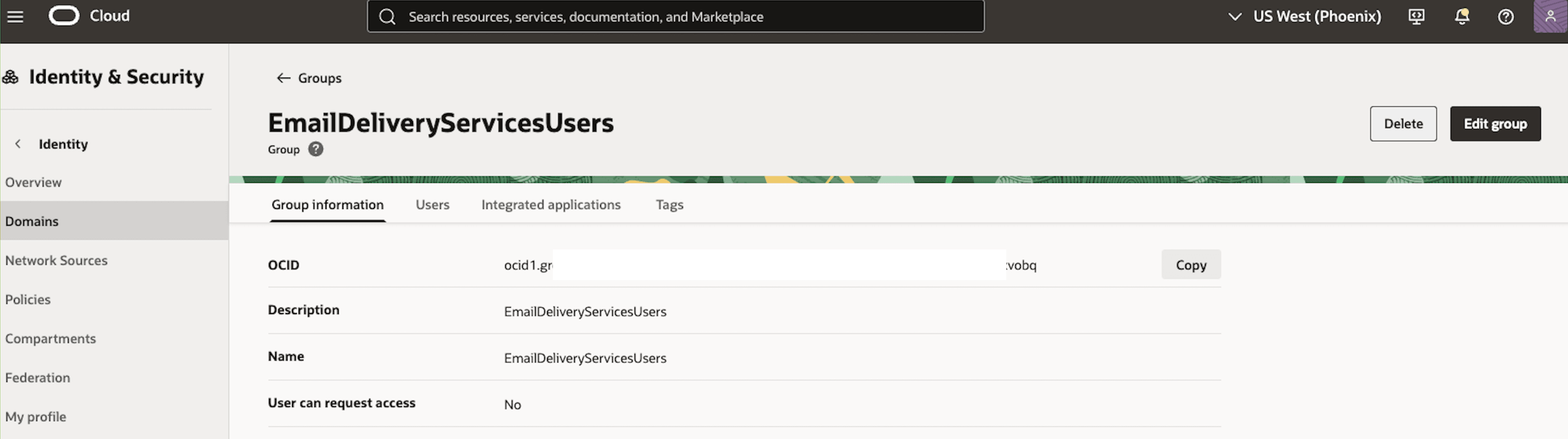The width and height of the screenshot is (1568, 439).
Task: Click the Delete group button
Action: 1403,124
